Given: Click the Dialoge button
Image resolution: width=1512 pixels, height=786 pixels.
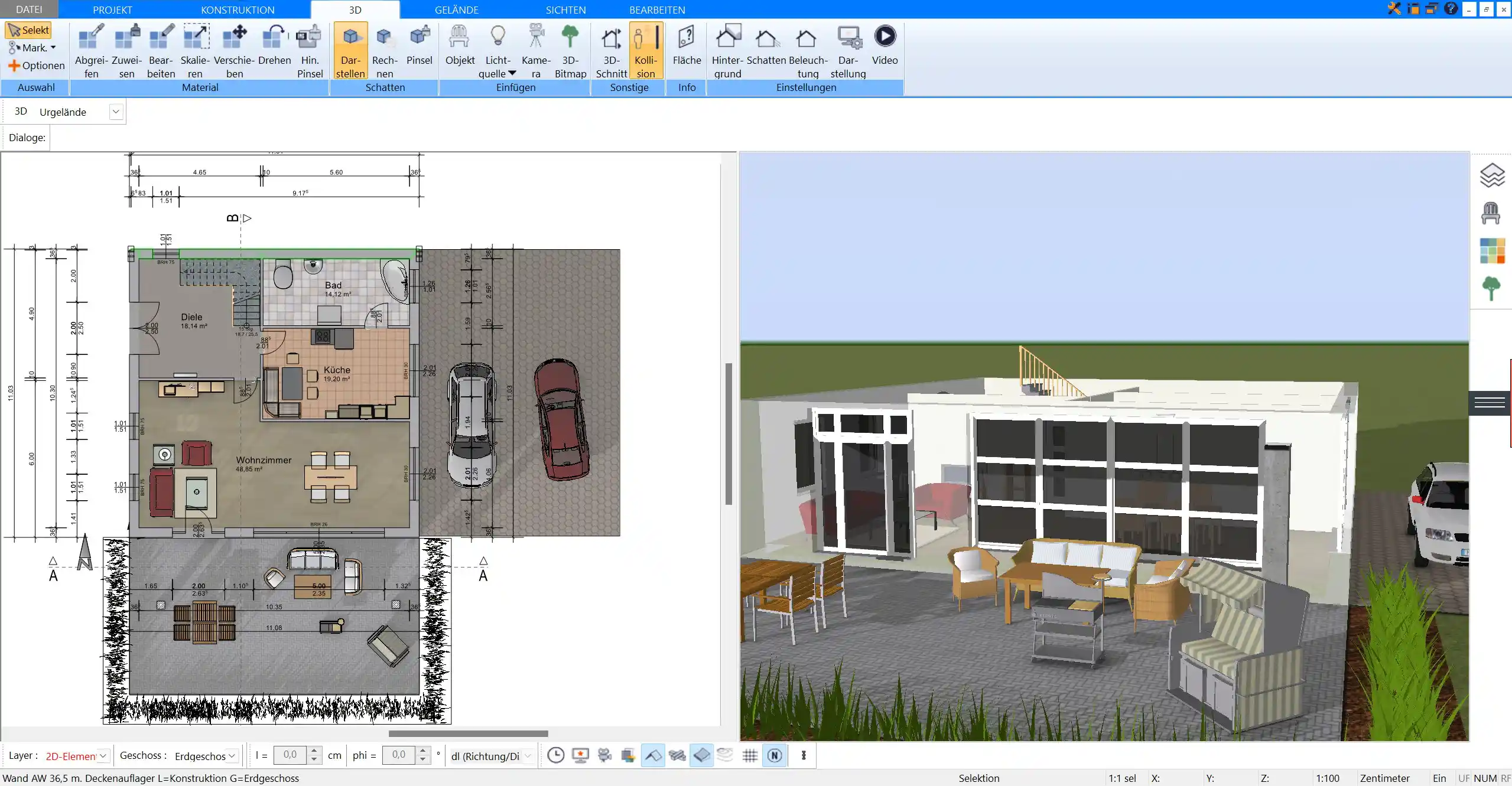Looking at the screenshot, I should (27, 137).
